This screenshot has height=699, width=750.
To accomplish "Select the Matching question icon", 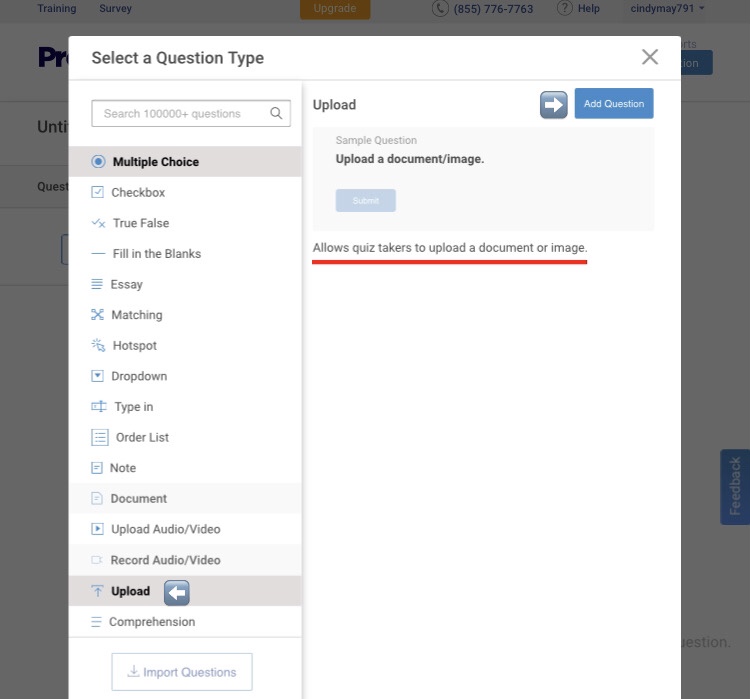I will (97, 315).
